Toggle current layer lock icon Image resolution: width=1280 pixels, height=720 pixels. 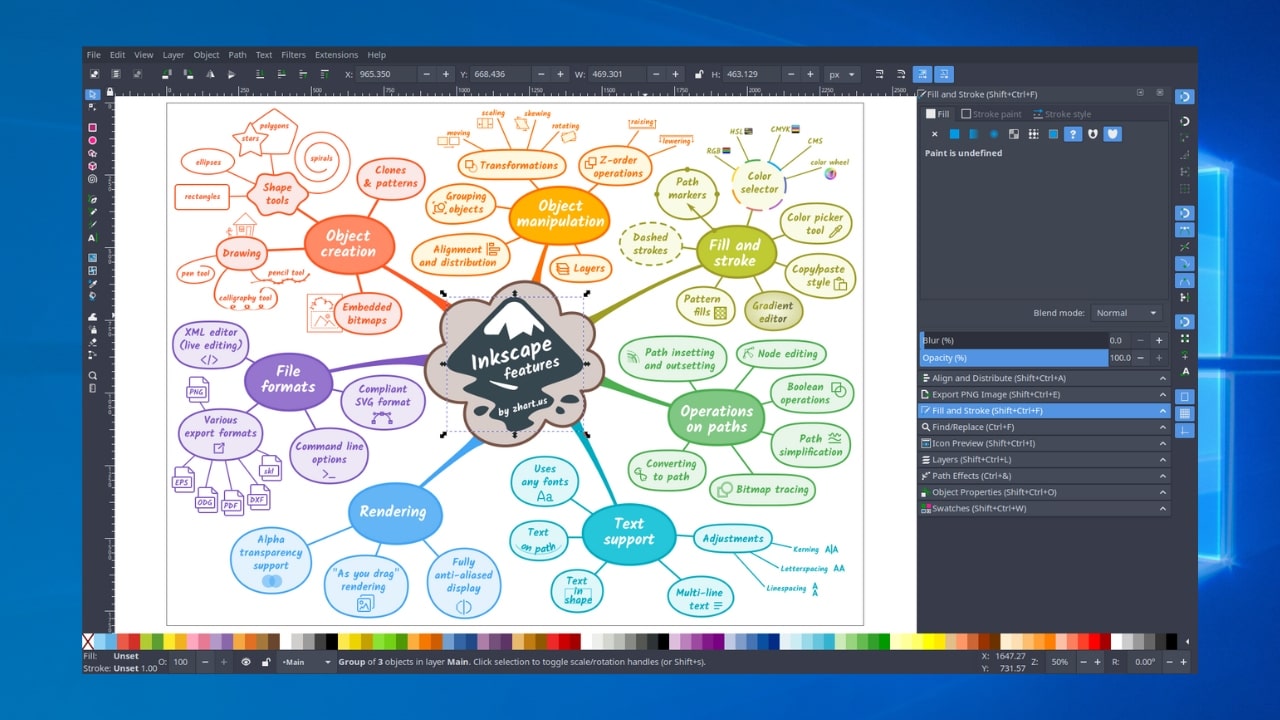266,662
